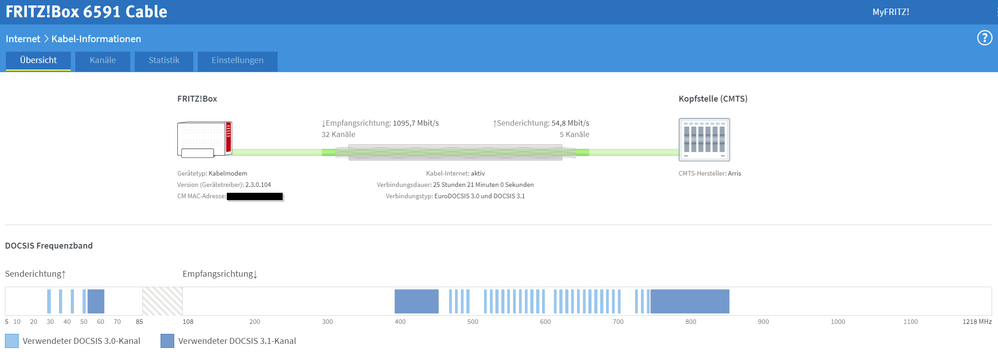Click Verbindungstyp EuroDOCSIS 3.0 und DOCSIS 3.1
The height and width of the screenshot is (362, 998).
click(x=456, y=196)
